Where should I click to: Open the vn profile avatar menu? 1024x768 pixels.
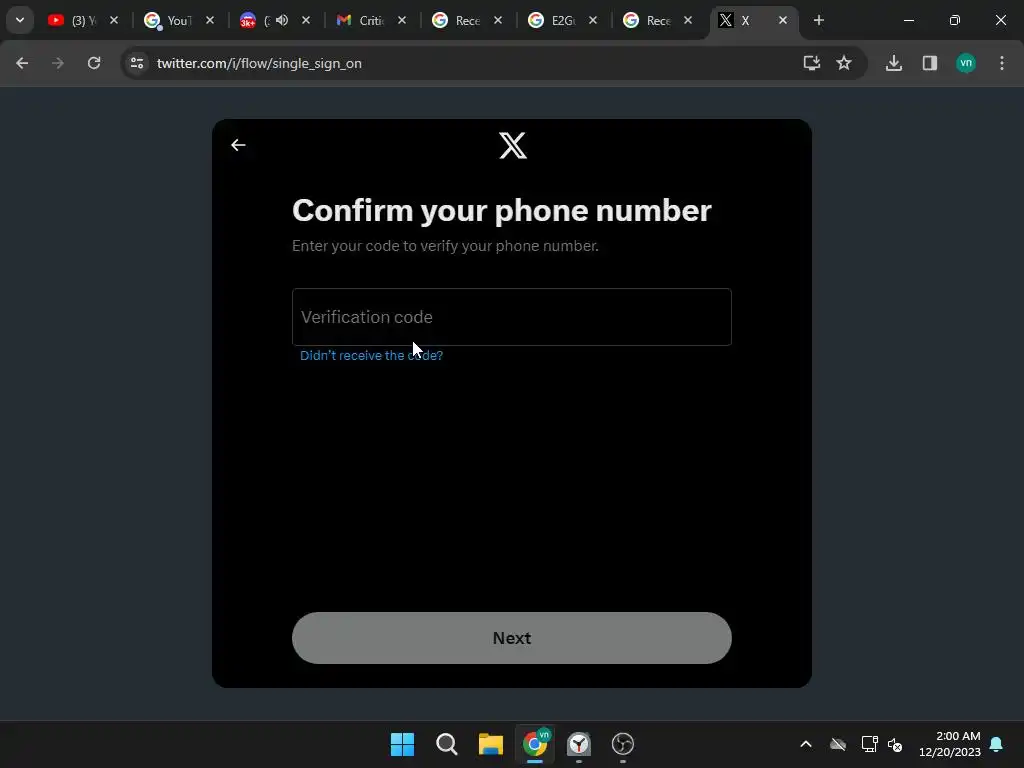[966, 63]
